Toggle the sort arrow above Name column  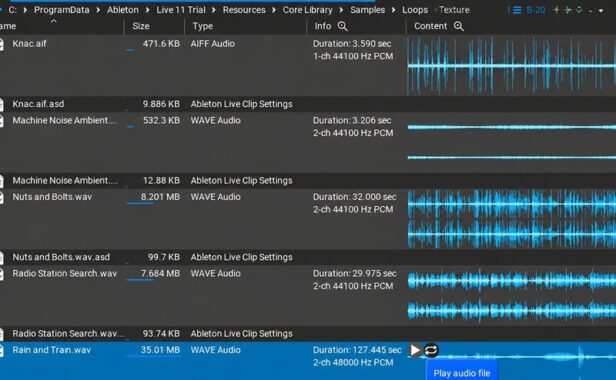(x=54, y=21)
